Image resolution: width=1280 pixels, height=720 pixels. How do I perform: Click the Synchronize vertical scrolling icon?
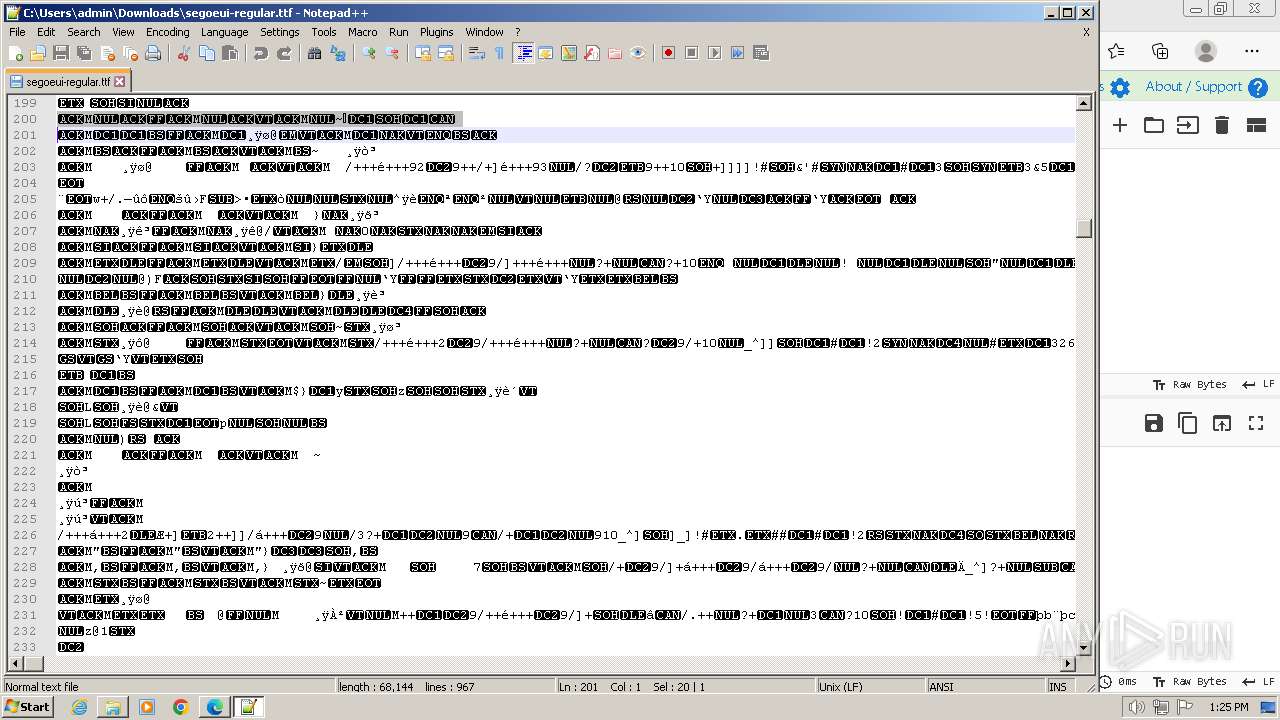(423, 53)
